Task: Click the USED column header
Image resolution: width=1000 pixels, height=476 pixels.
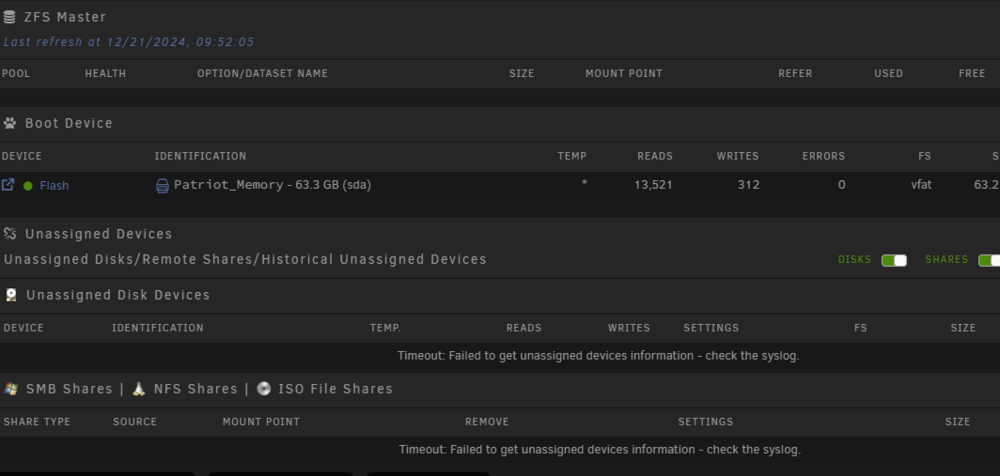Action: click(888, 73)
